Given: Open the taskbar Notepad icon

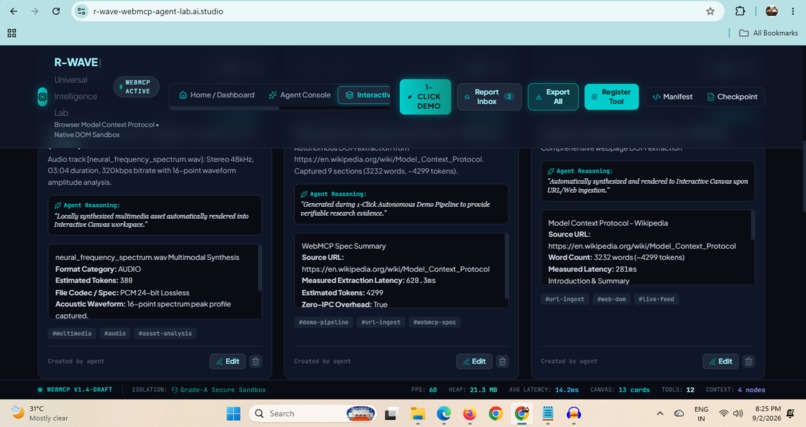Looking at the screenshot, I should 547,413.
